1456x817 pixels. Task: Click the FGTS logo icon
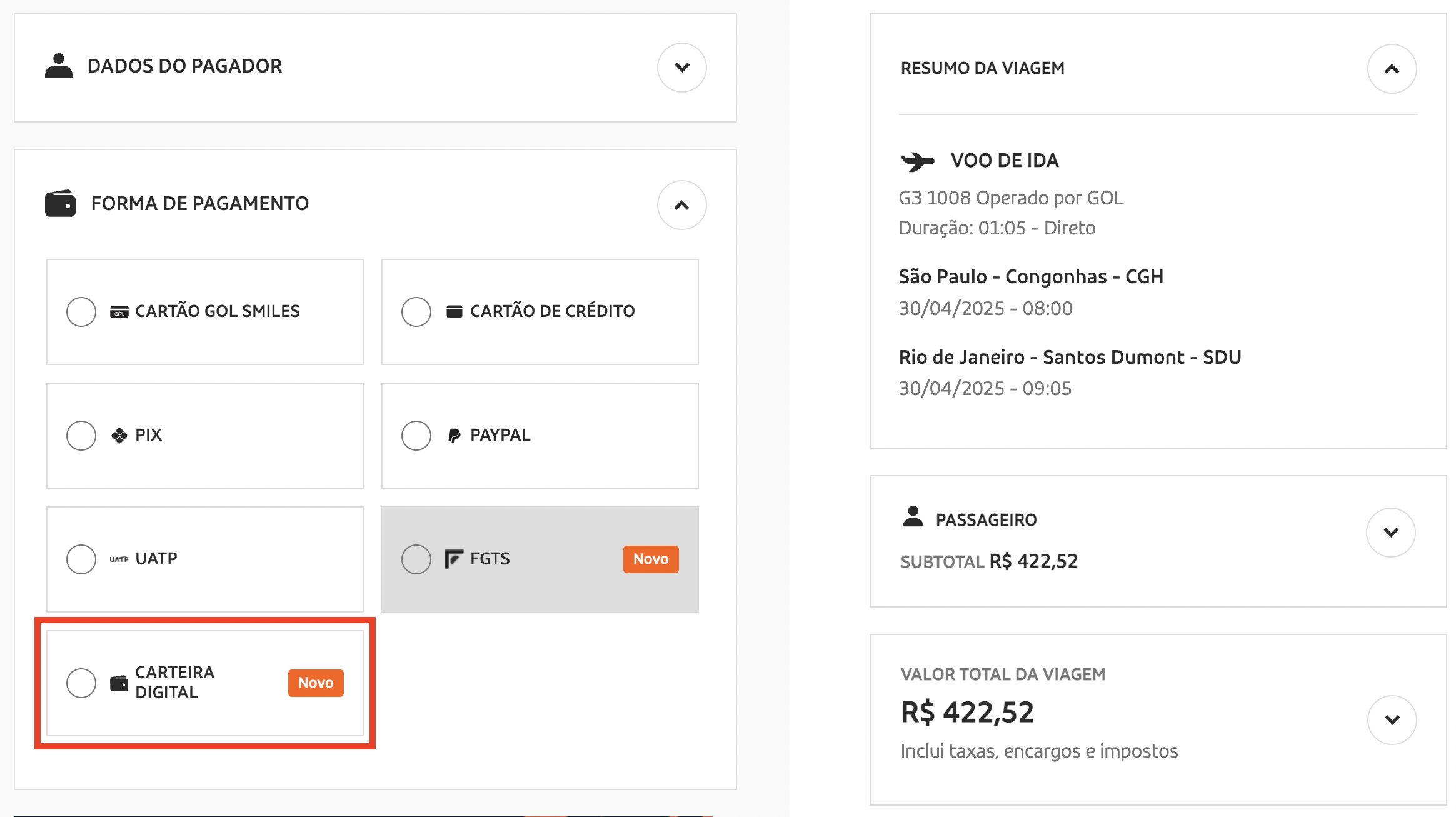(x=454, y=559)
